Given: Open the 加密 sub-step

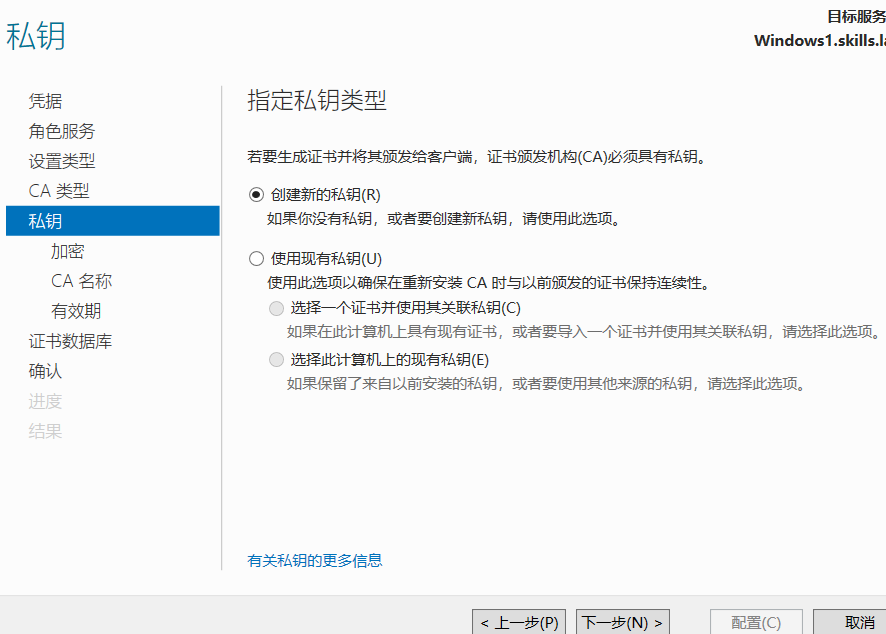Looking at the screenshot, I should coord(68,251).
